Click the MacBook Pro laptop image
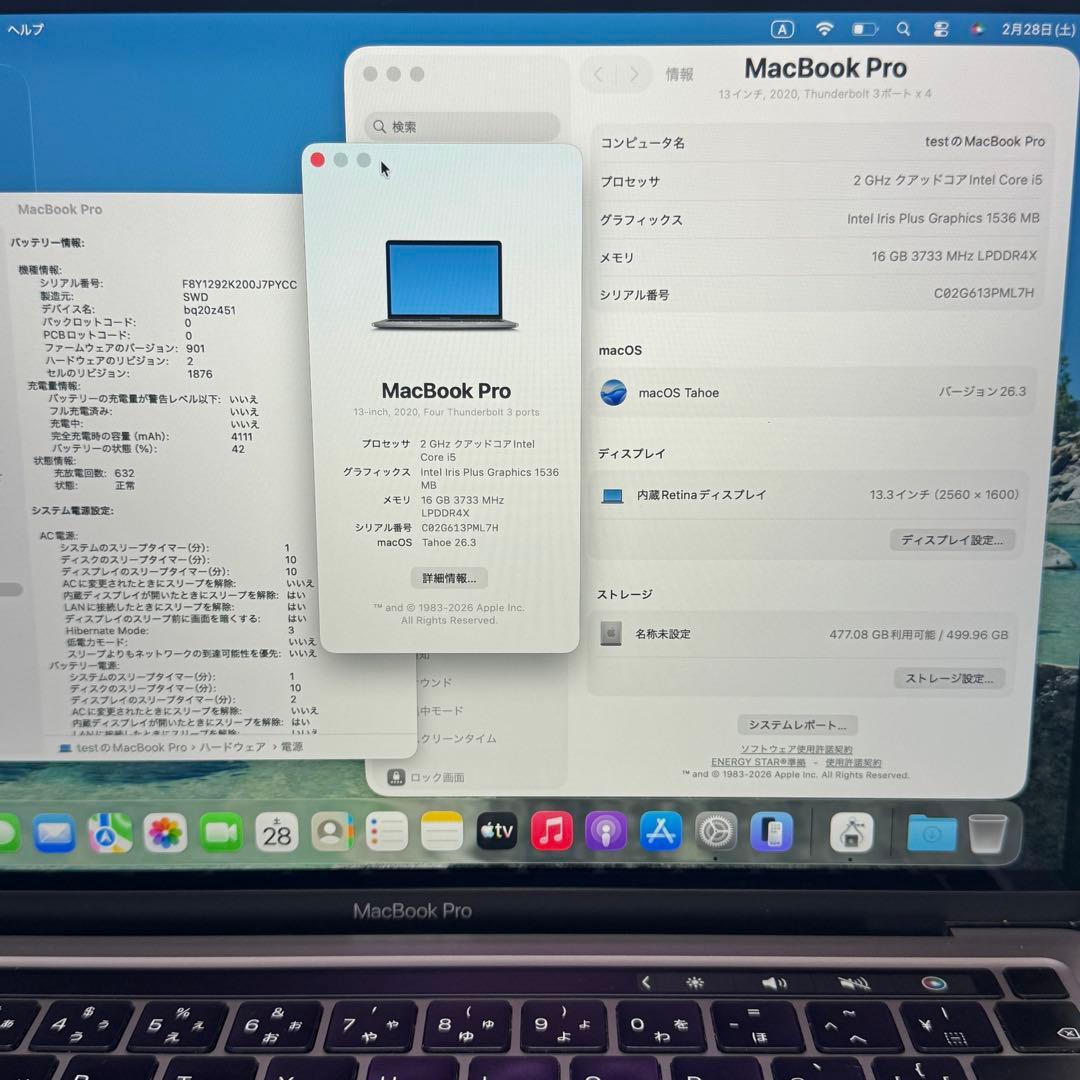Image resolution: width=1080 pixels, height=1080 pixels. 445,284
